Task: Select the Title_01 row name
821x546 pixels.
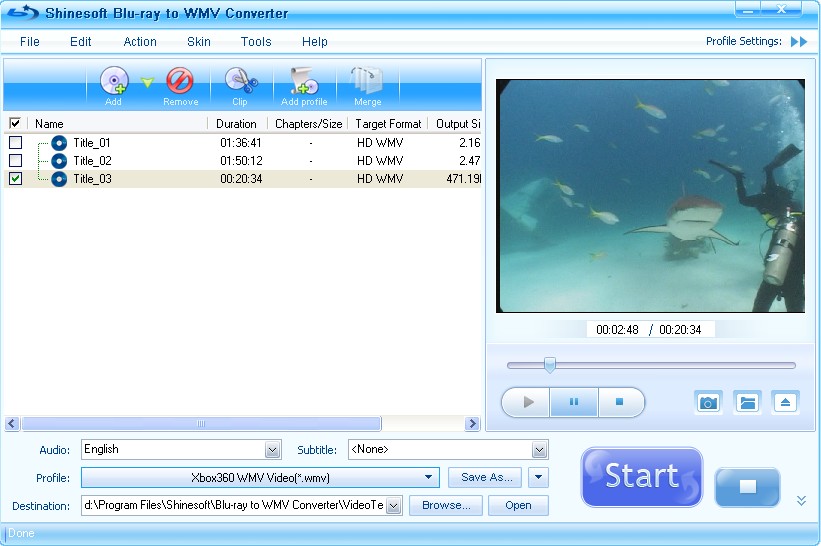Action: point(92,143)
